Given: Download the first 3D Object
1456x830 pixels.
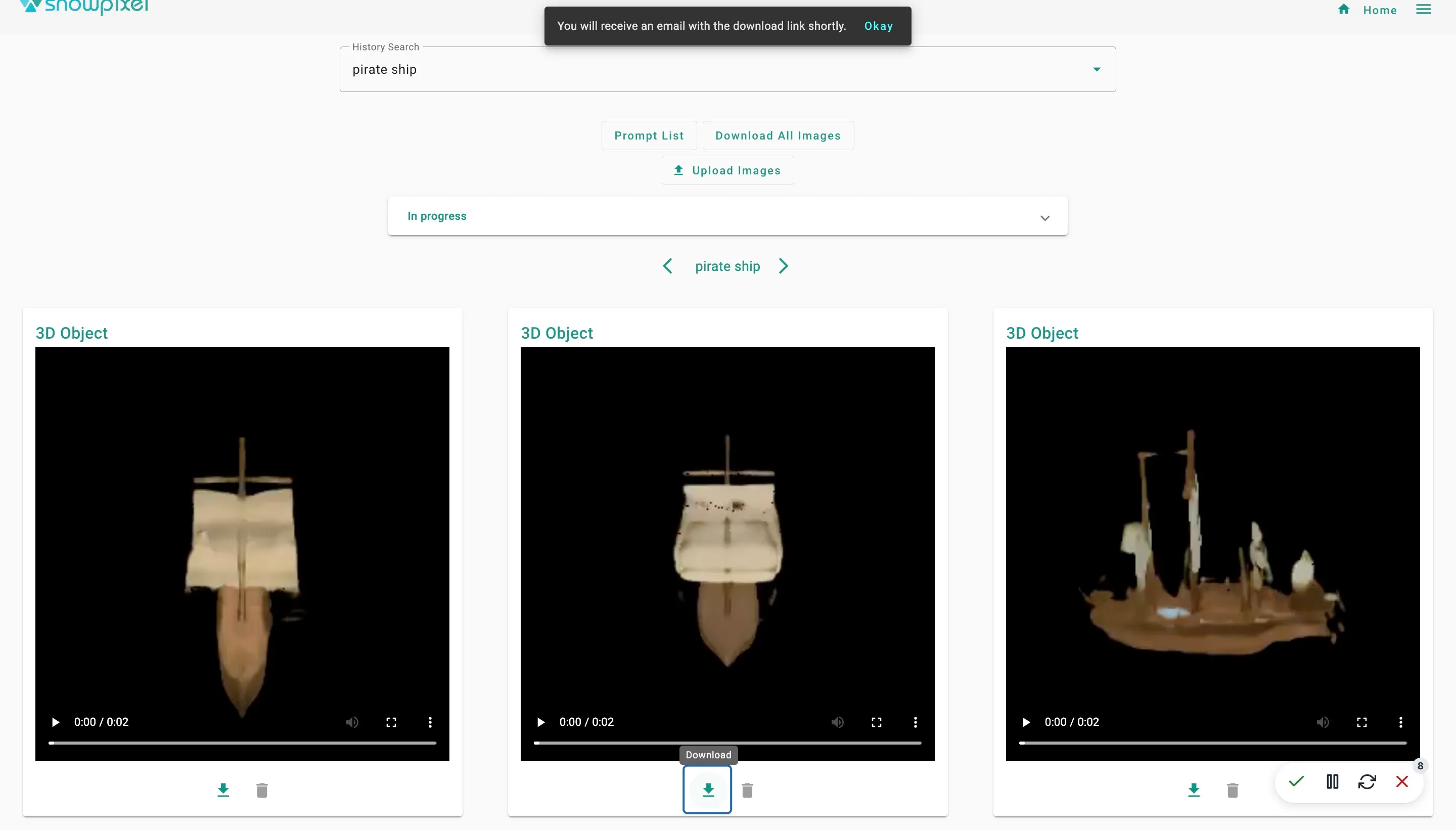Looking at the screenshot, I should (223, 790).
